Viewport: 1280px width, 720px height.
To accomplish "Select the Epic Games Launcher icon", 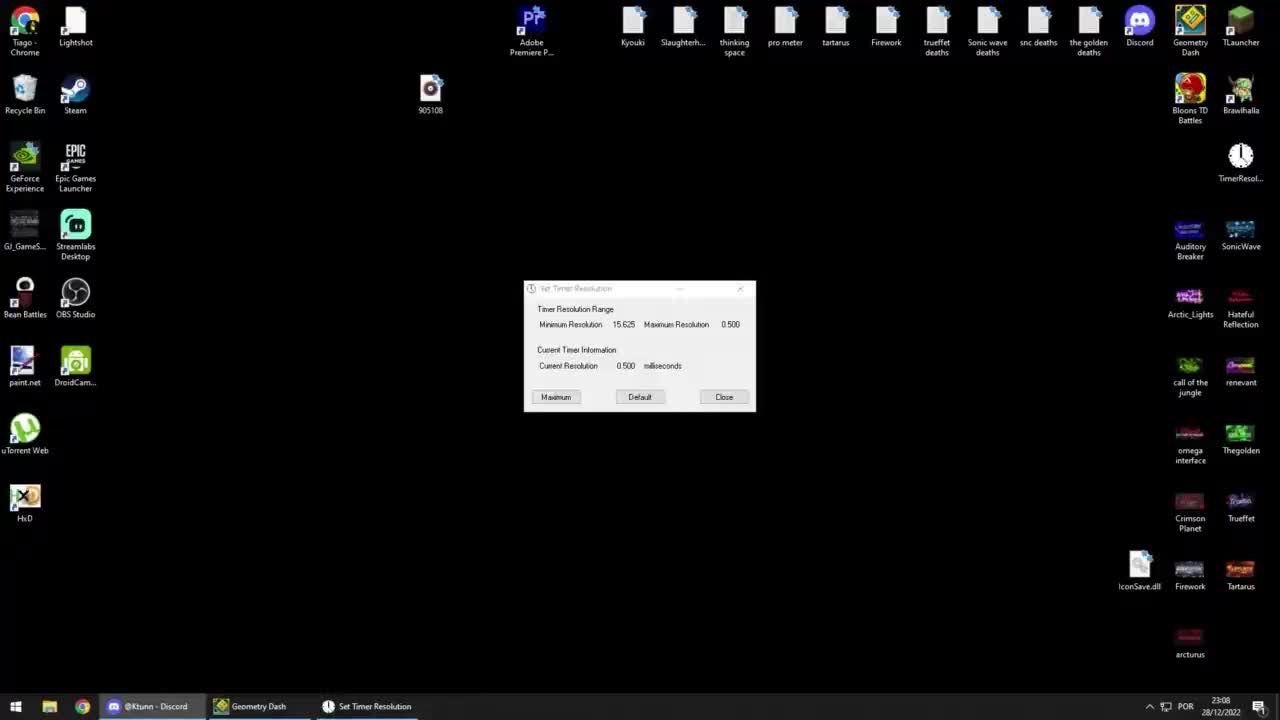I will 75,160.
